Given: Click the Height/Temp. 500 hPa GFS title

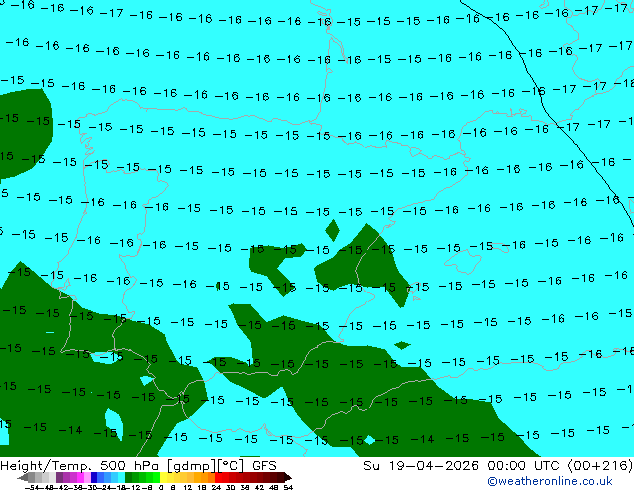Looking at the screenshot, I should click(x=138, y=466).
